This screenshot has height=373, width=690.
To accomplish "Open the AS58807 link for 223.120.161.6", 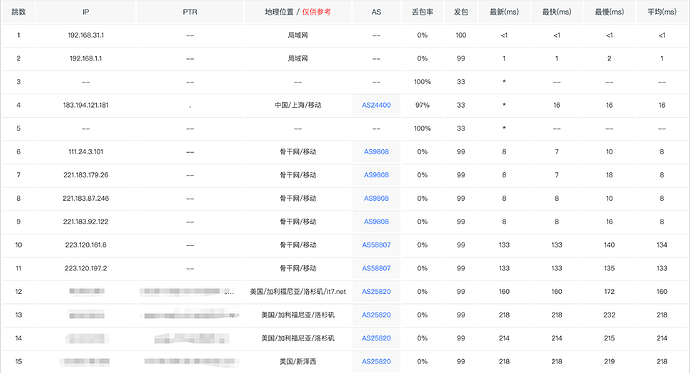I will click(376, 245).
